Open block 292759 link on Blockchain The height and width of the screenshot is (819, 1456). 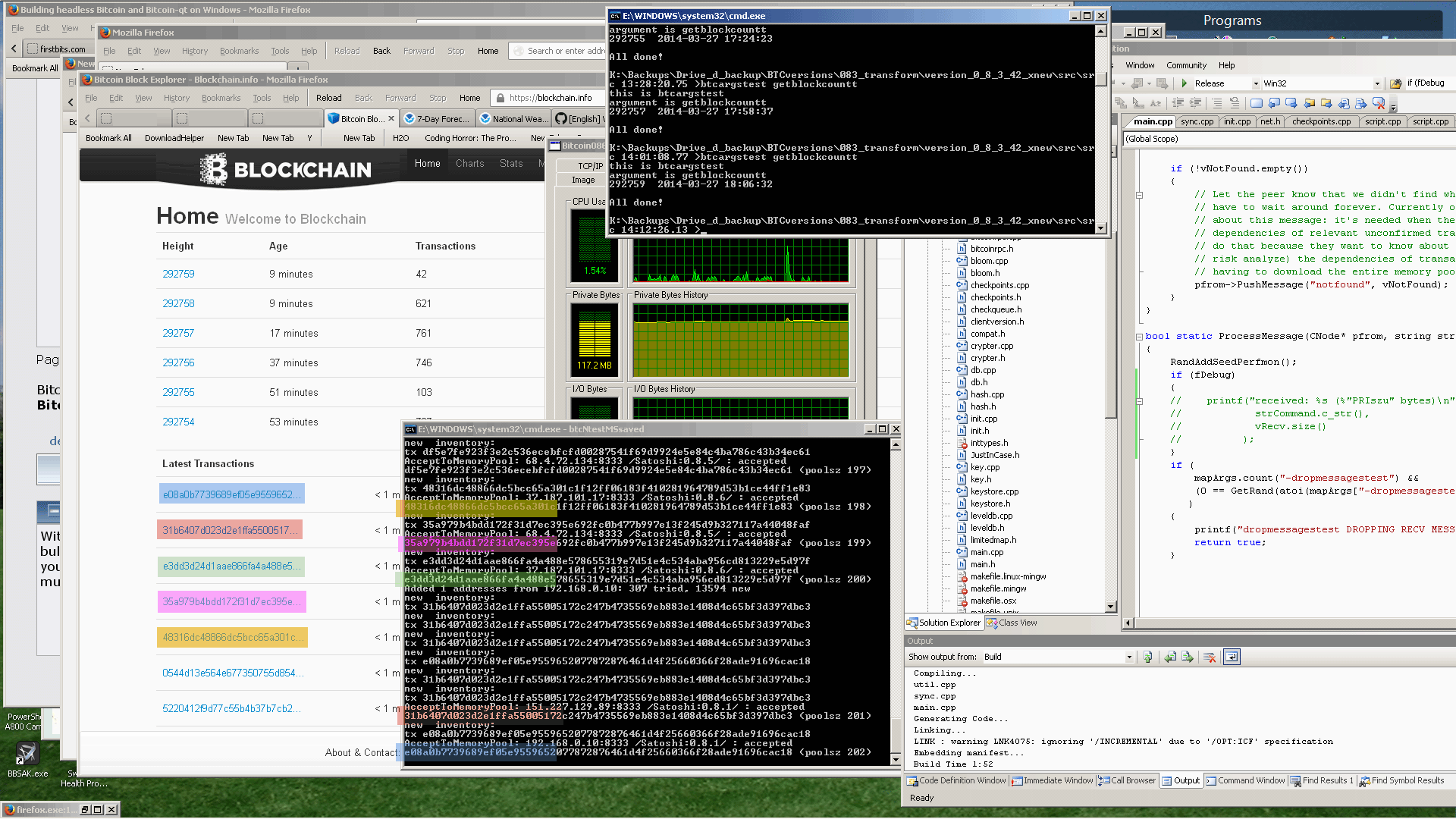coord(178,274)
